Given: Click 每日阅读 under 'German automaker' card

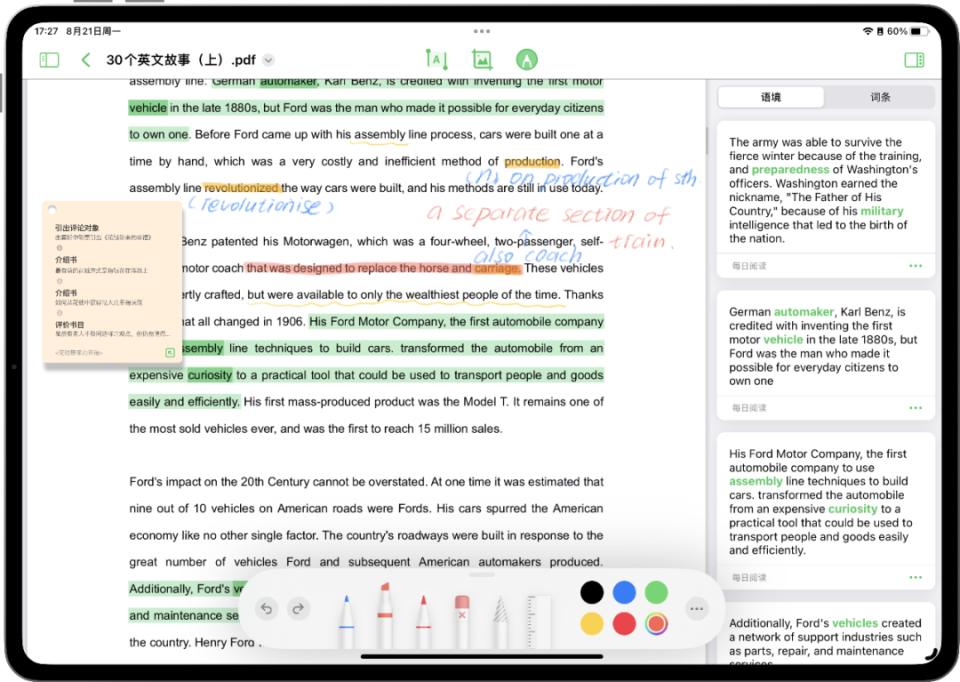Looking at the screenshot, I should coord(749,408).
